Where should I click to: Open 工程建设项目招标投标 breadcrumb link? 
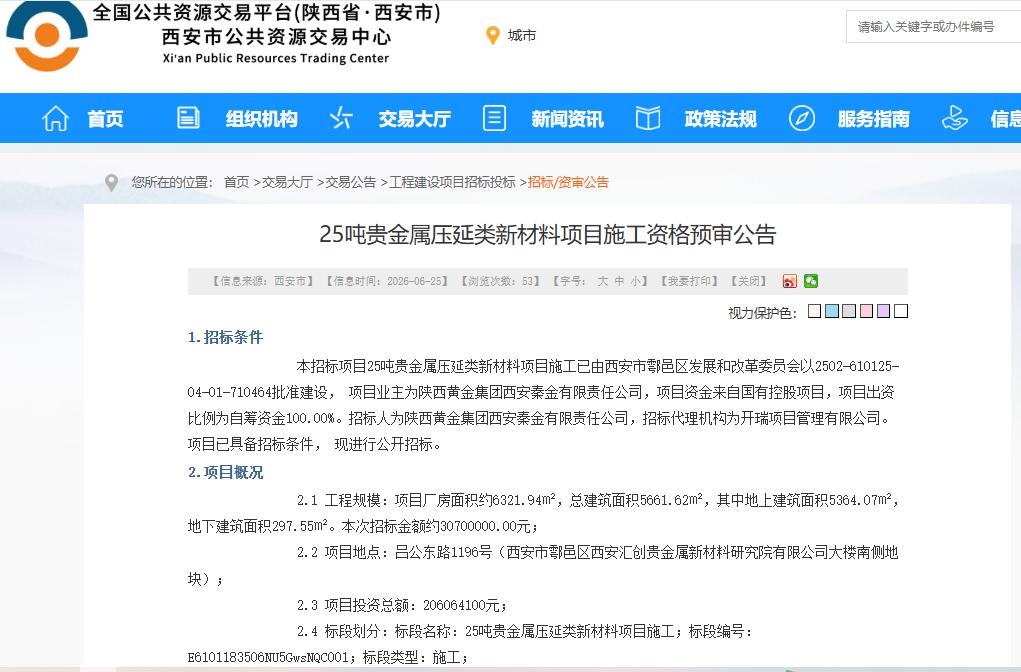(452, 182)
